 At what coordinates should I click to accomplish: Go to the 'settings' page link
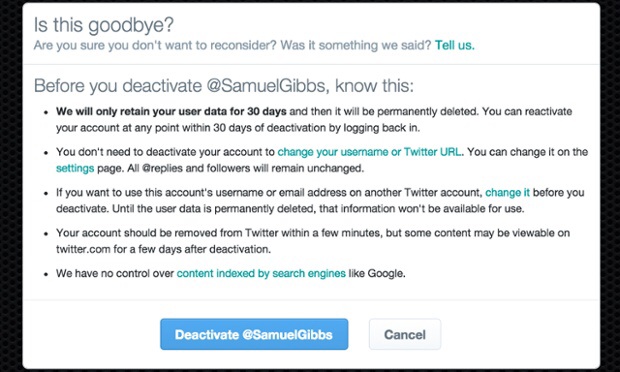click(x=75, y=168)
